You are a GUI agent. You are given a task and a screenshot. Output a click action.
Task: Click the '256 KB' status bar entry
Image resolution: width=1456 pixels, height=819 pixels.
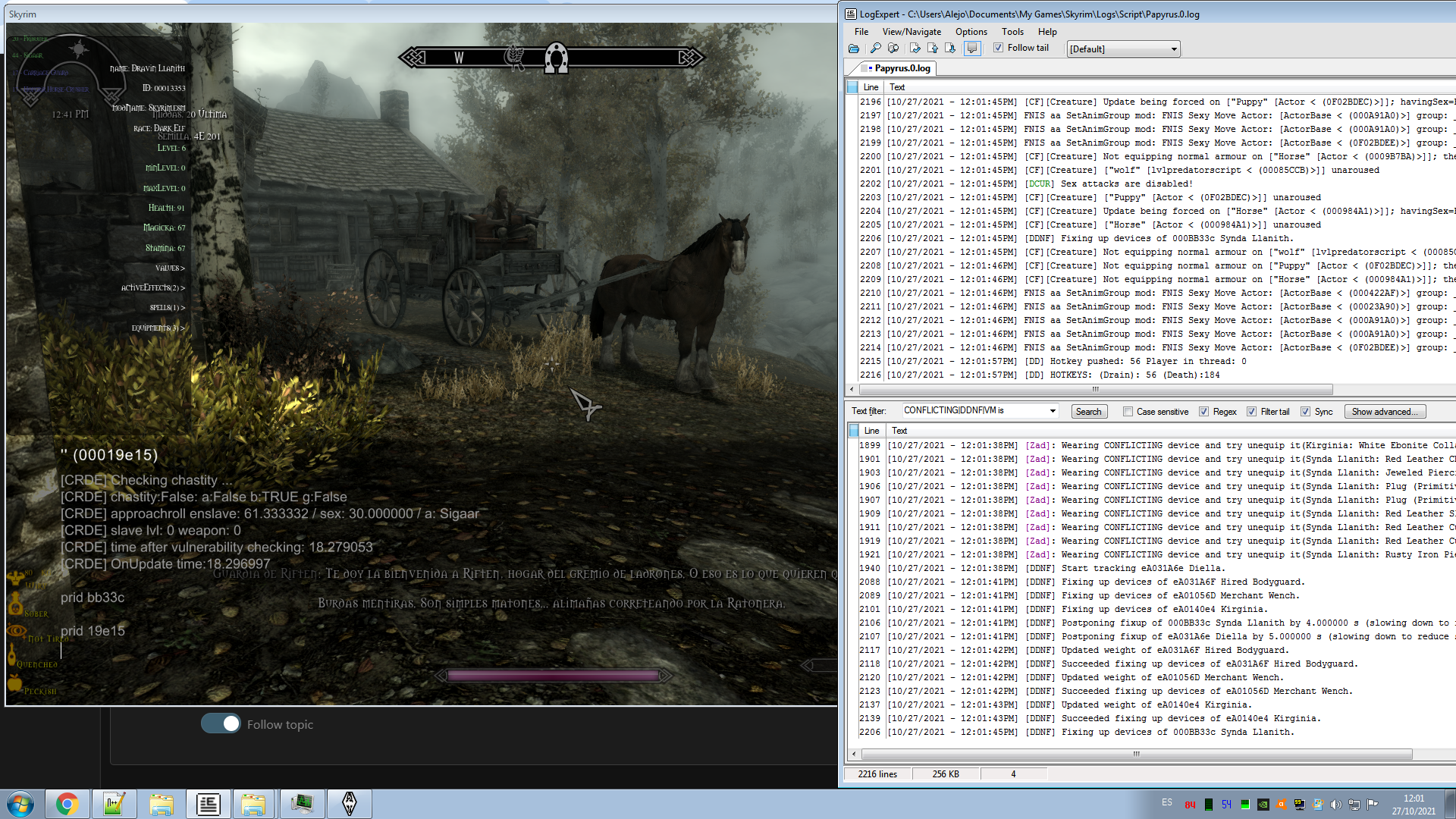946,774
